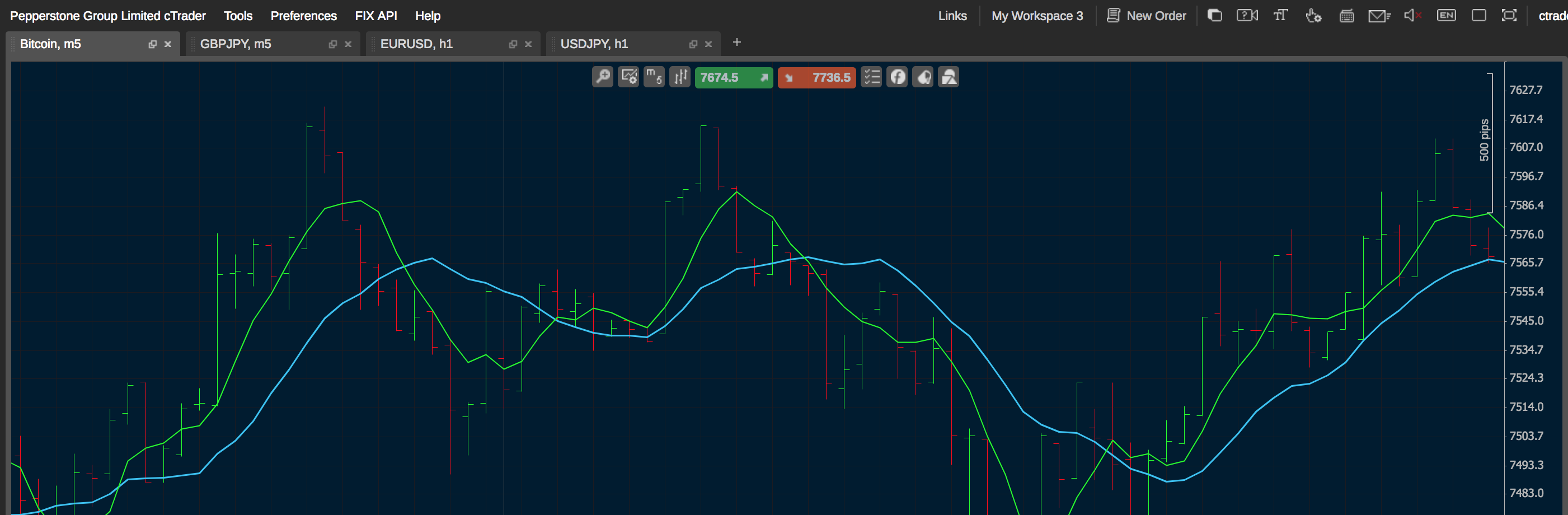Click the New Order button
Screen dimensions: 1568x515
coord(1146,16)
